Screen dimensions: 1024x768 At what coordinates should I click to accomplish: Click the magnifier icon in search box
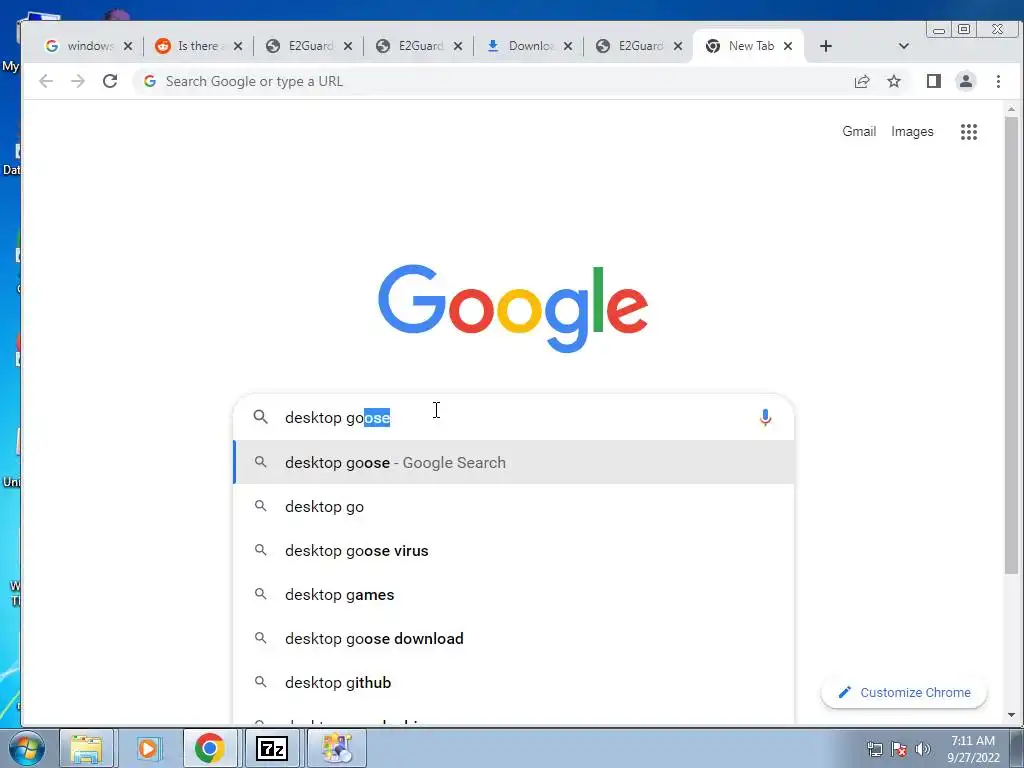[x=261, y=417]
